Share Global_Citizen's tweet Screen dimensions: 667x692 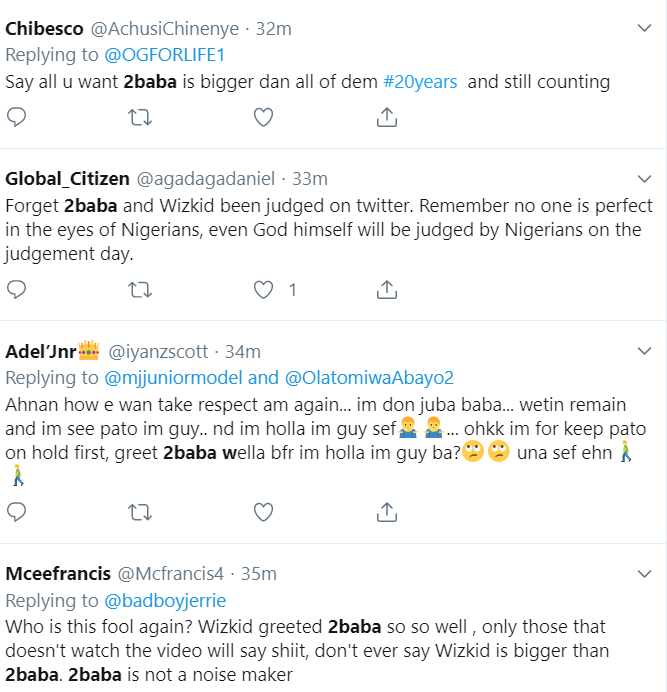point(386,289)
